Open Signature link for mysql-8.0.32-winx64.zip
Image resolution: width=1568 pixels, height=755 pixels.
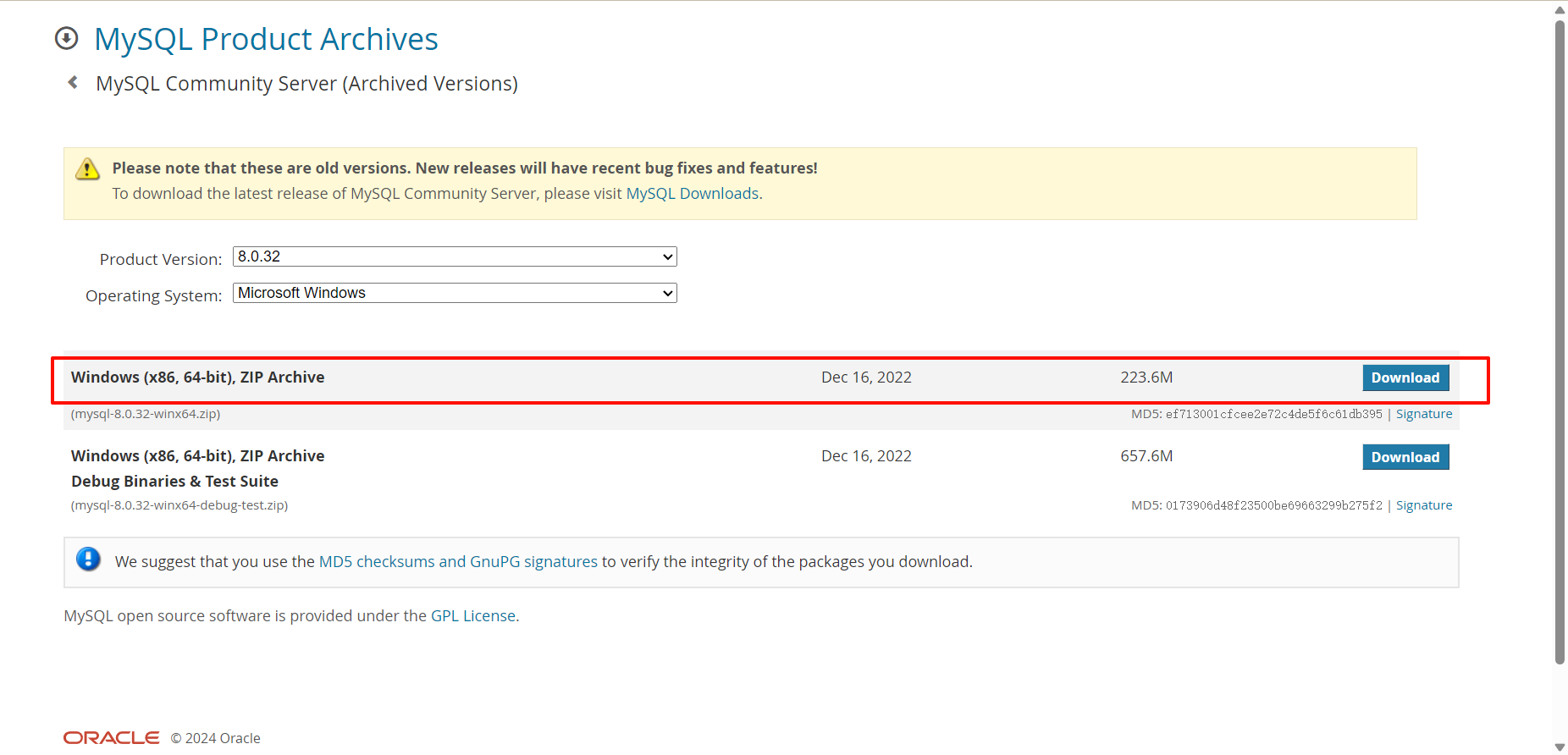[x=1423, y=414]
